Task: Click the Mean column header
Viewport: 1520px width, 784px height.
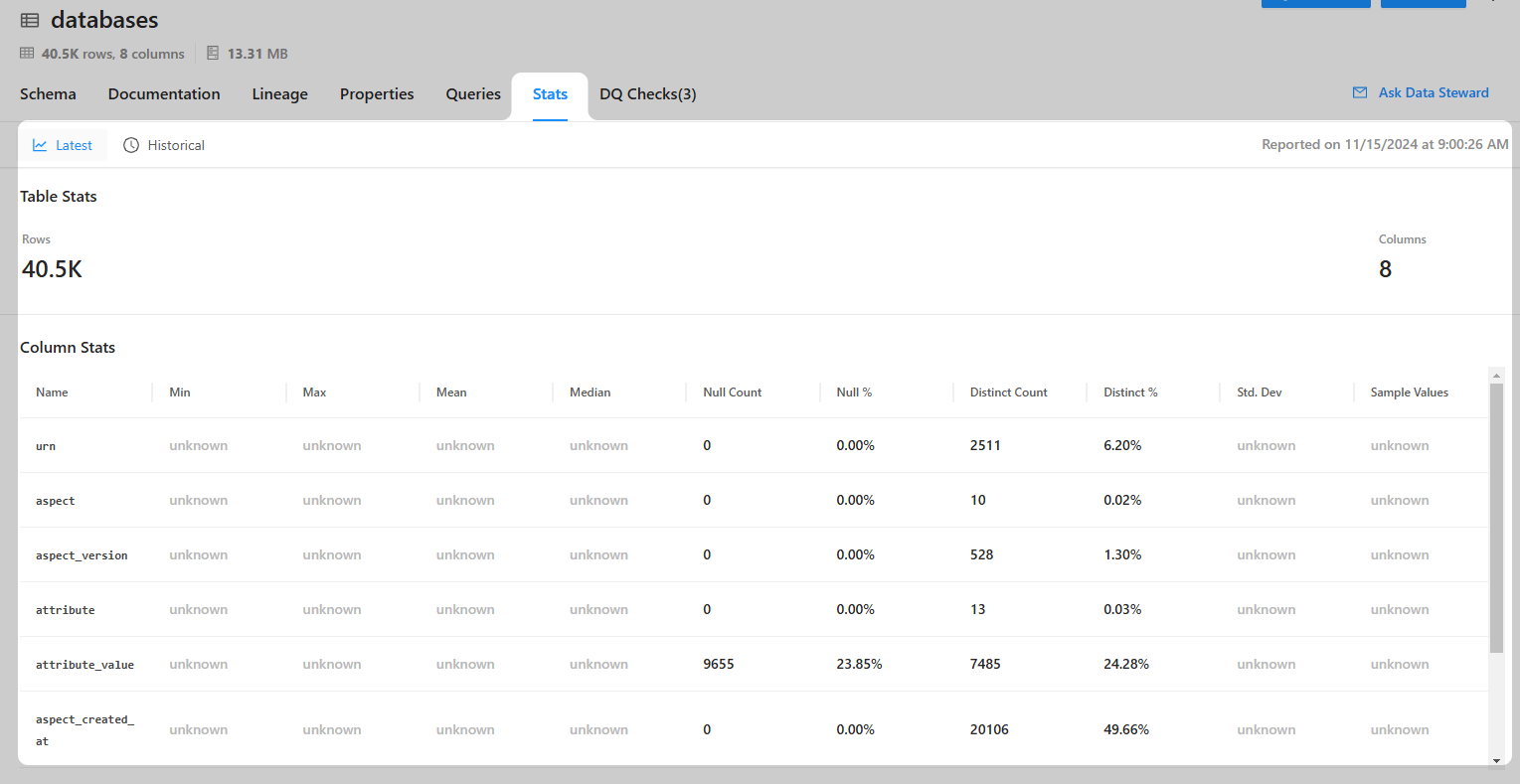Action: click(x=451, y=392)
